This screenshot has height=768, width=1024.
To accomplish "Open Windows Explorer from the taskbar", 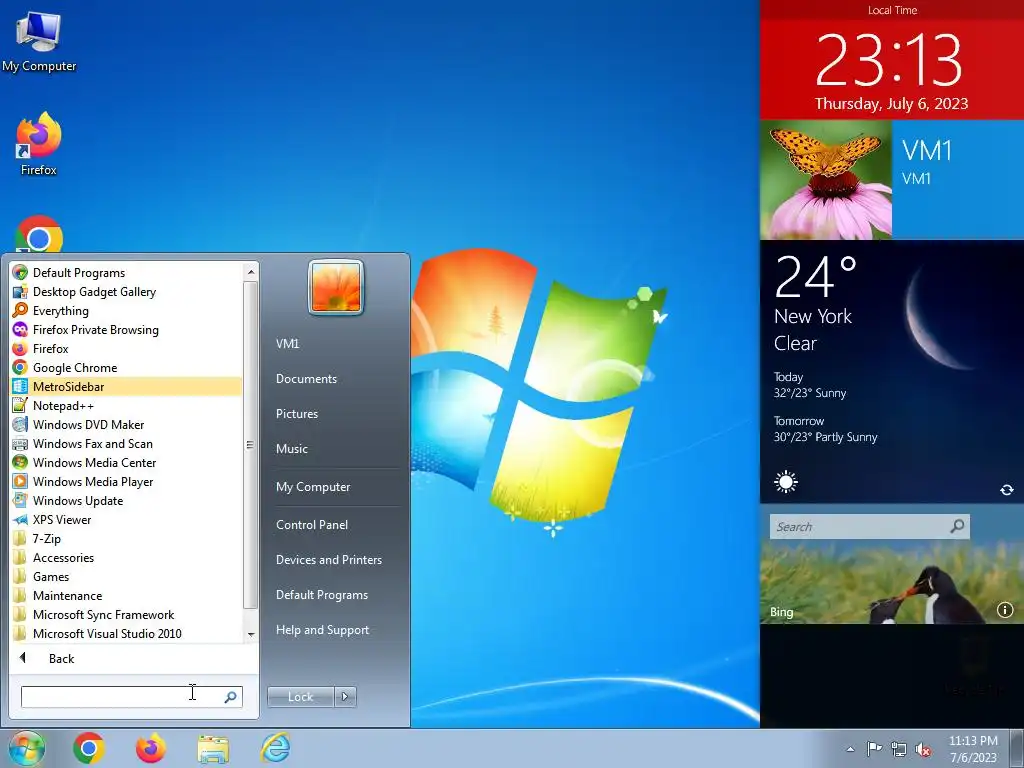I will tap(213, 749).
